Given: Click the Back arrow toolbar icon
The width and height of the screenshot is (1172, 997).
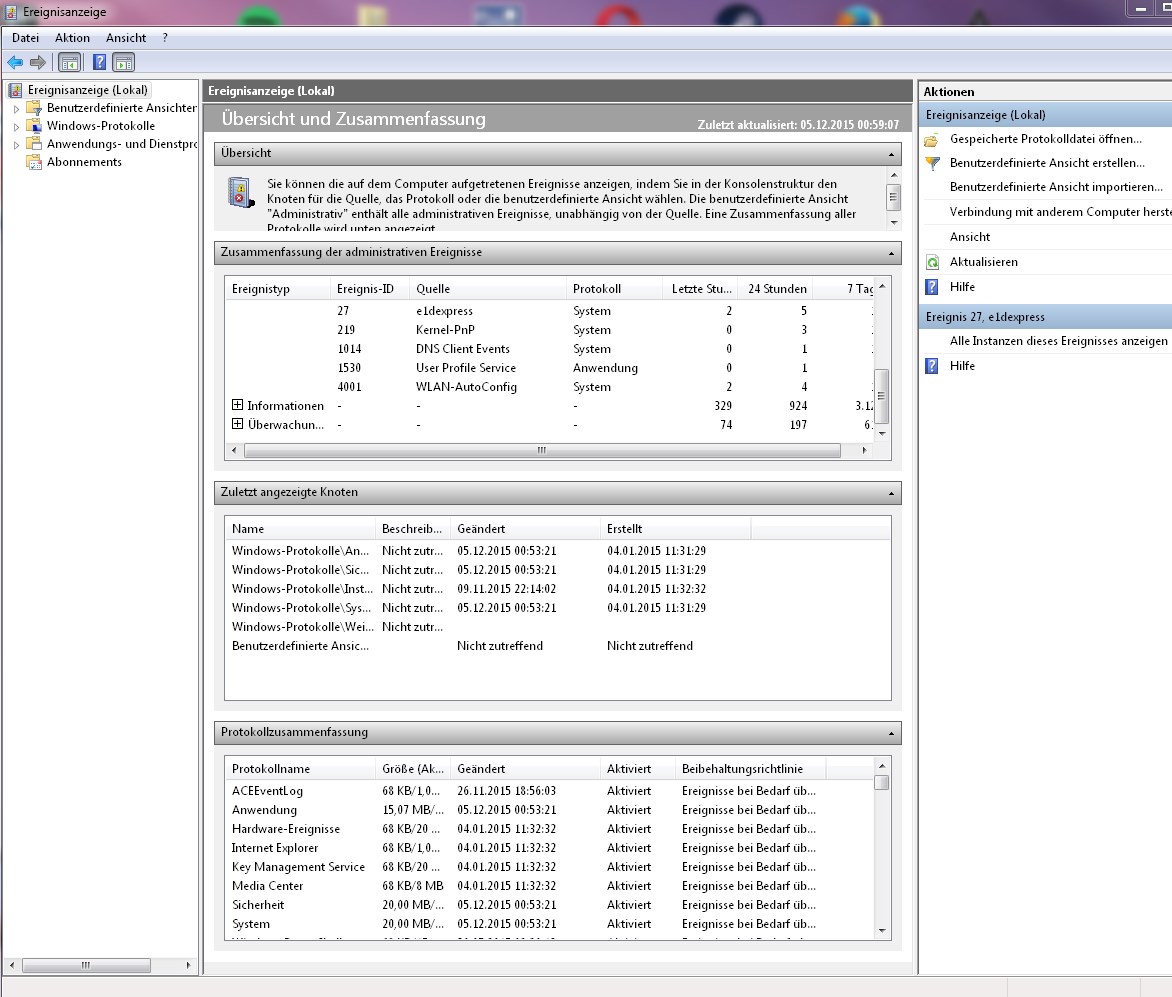Looking at the screenshot, I should click(15, 63).
